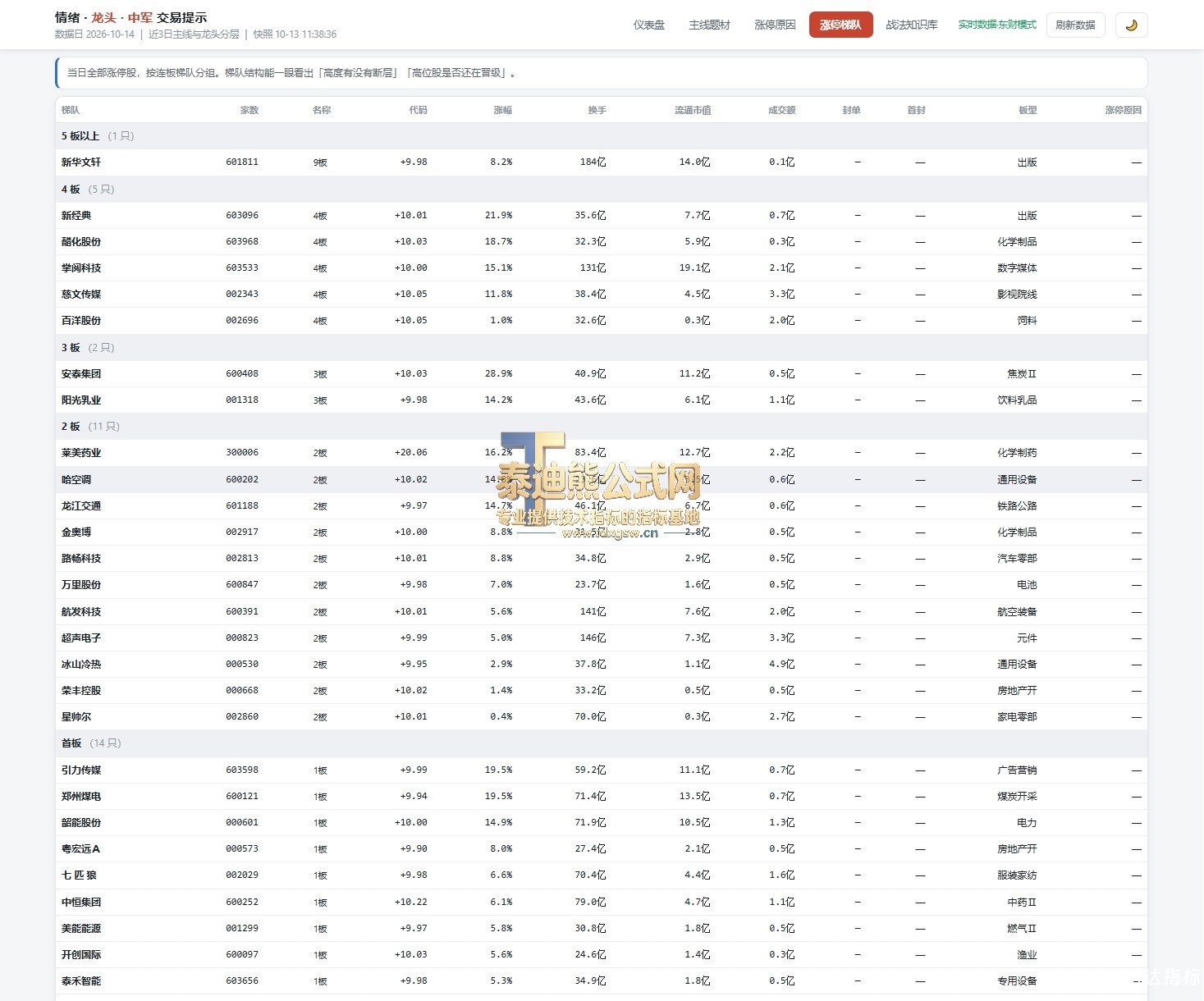Open the 新经典 stock name

coord(76,216)
